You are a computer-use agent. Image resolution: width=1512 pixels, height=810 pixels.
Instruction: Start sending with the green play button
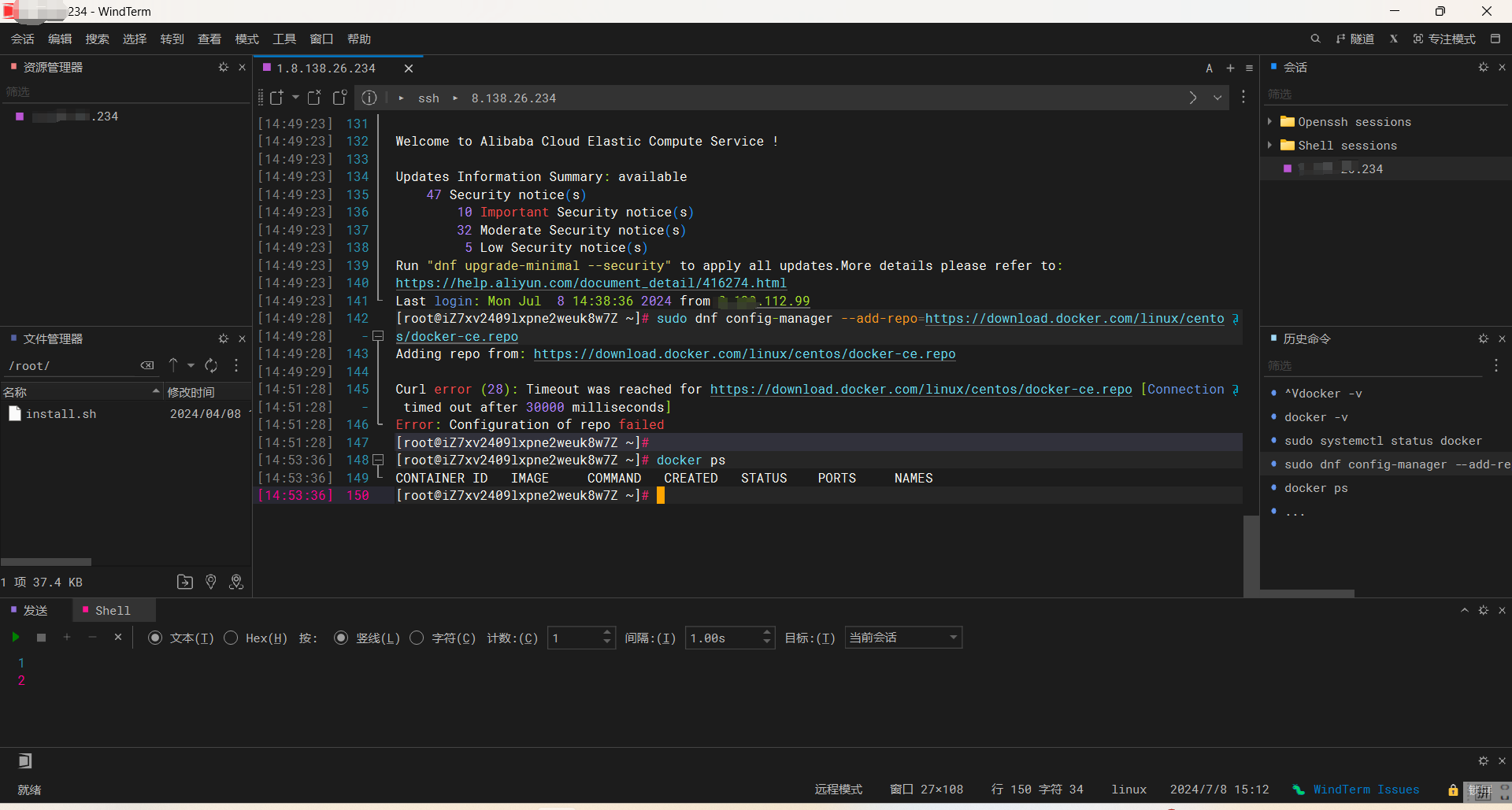click(x=16, y=637)
